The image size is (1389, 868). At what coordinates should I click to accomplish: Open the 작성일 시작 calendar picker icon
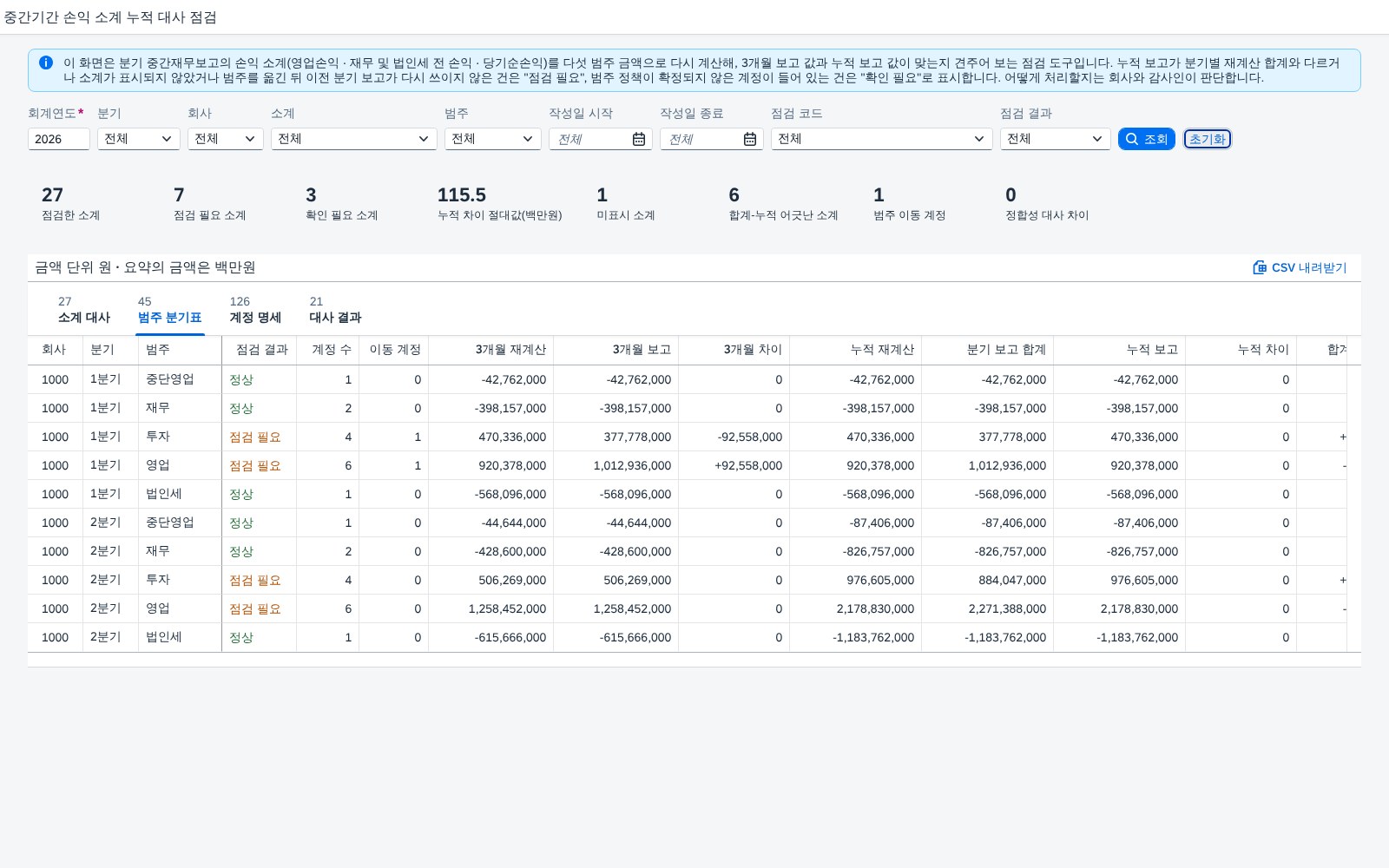pos(639,139)
